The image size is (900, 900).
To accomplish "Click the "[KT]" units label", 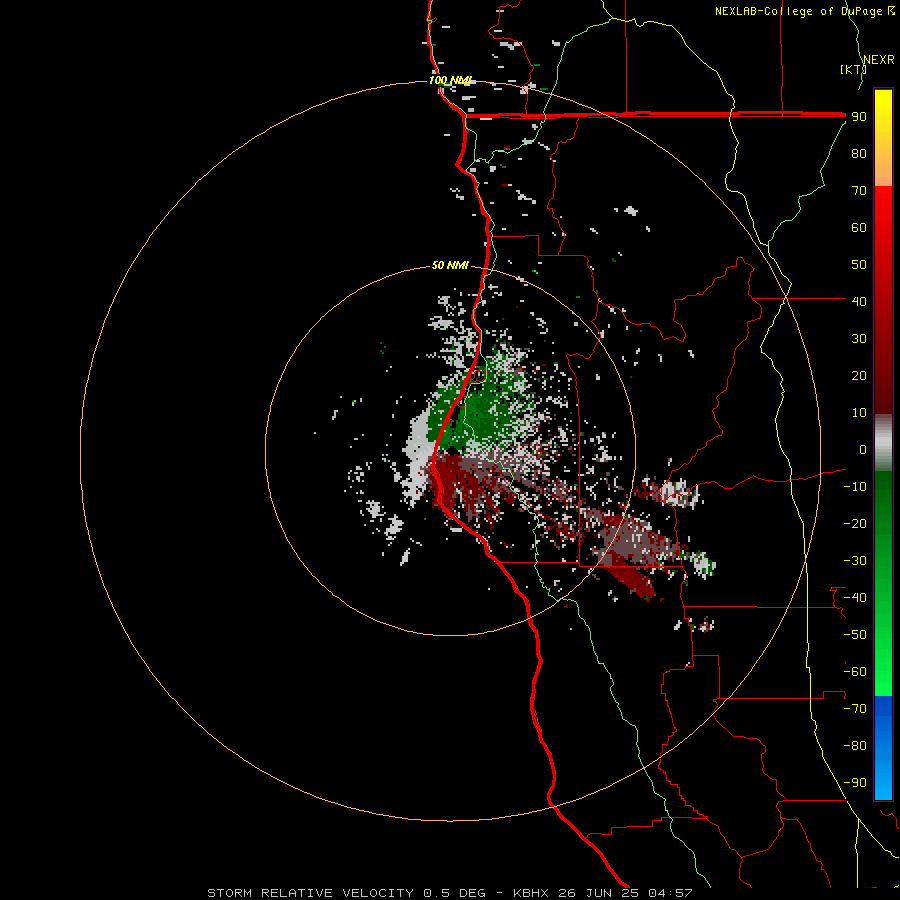I will [x=854, y=69].
